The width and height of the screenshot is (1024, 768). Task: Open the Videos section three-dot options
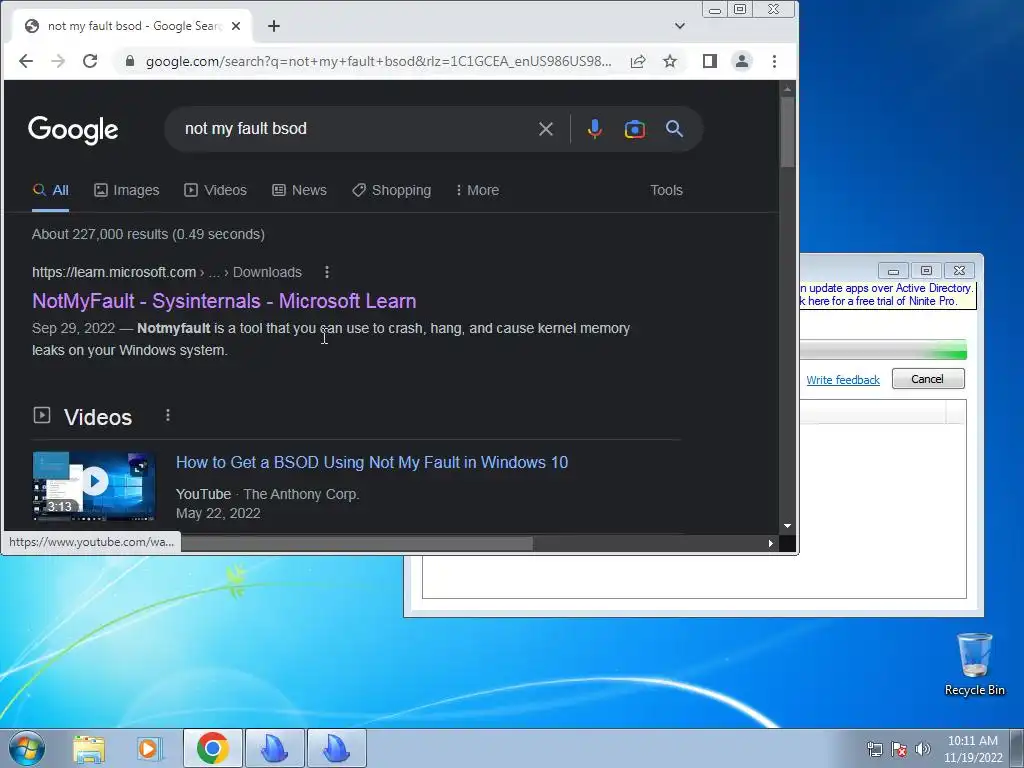pyautogui.click(x=168, y=415)
